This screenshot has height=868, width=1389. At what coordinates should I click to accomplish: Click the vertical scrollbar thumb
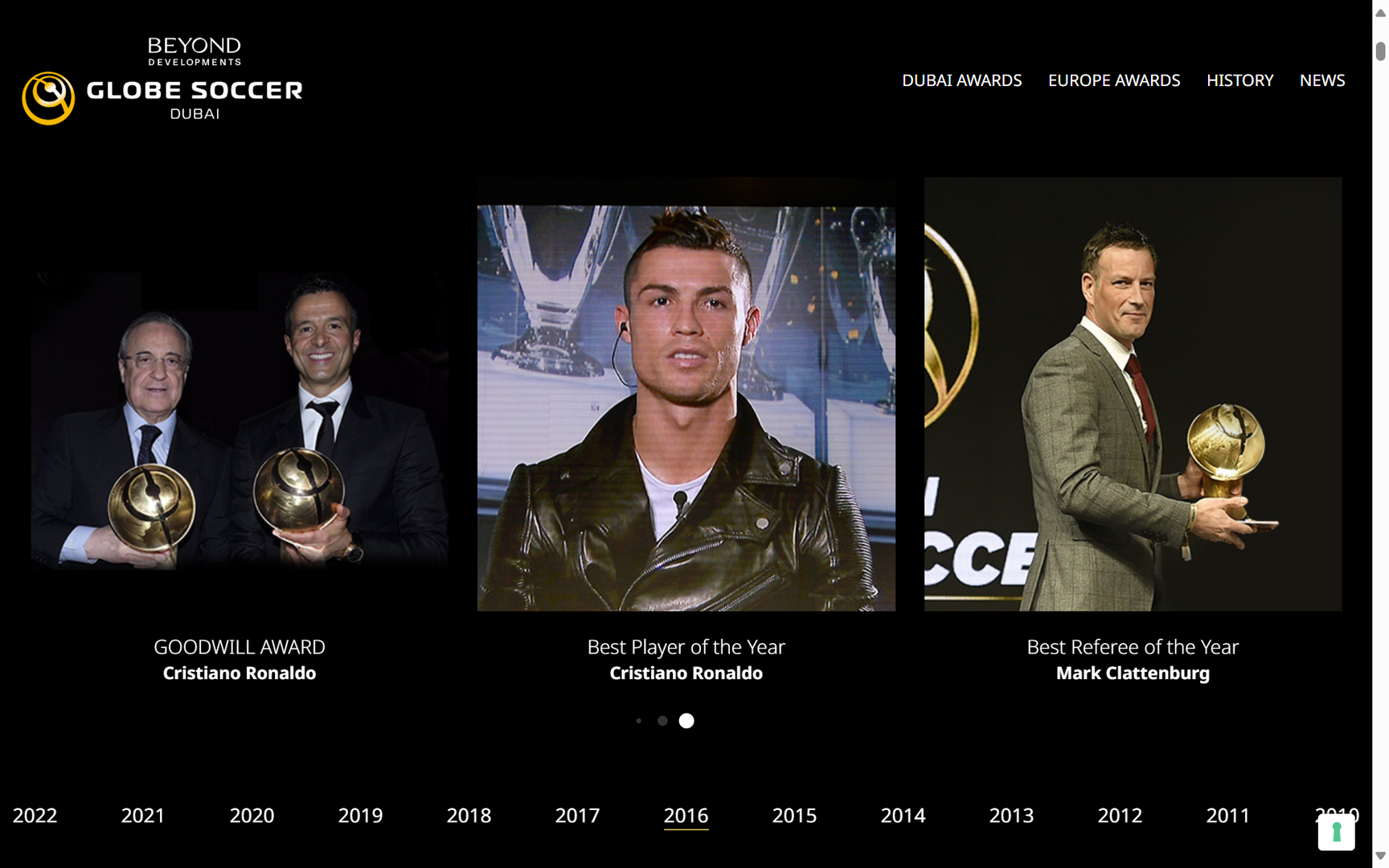[x=1380, y=51]
